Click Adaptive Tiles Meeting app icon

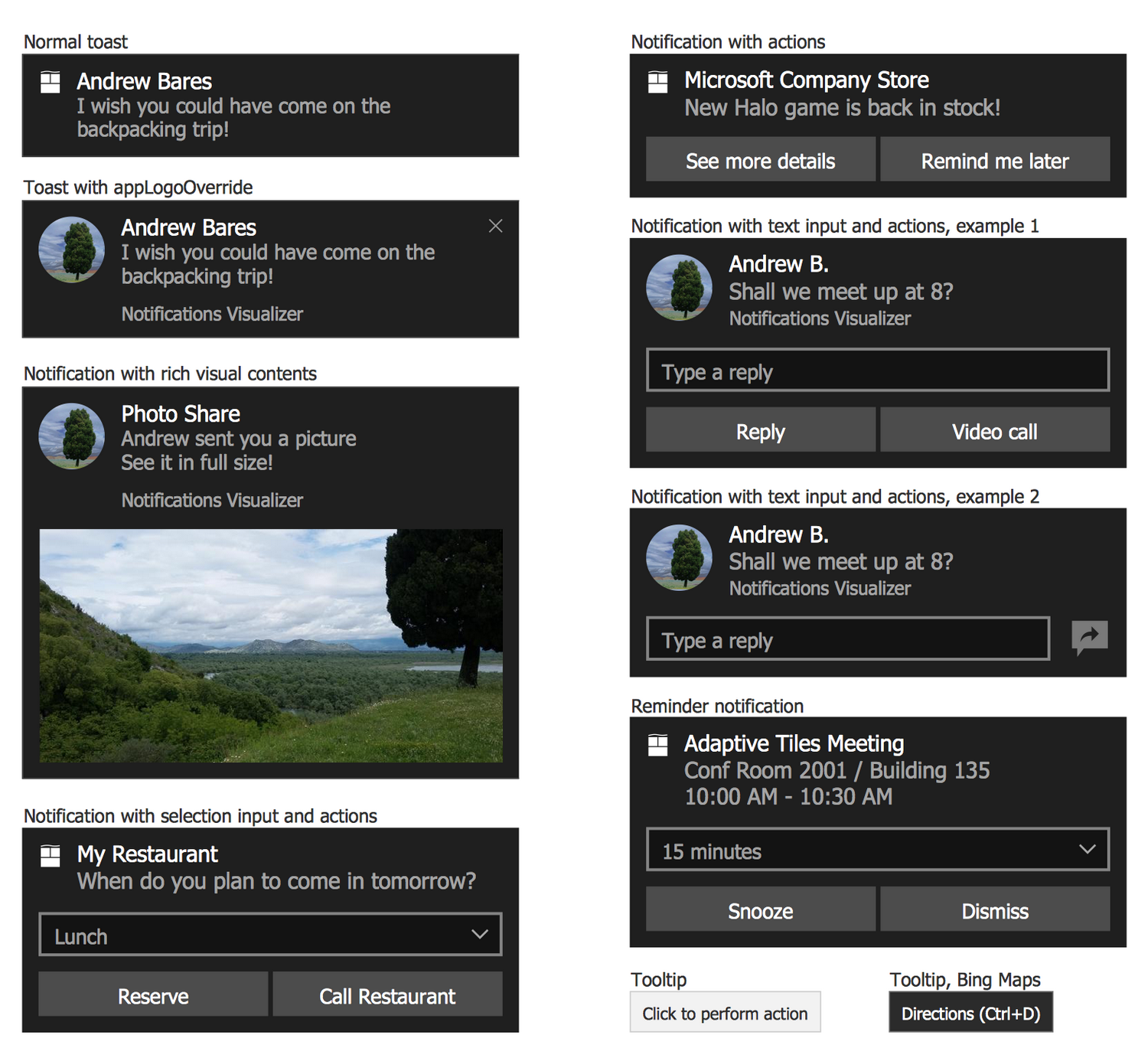[x=658, y=745]
